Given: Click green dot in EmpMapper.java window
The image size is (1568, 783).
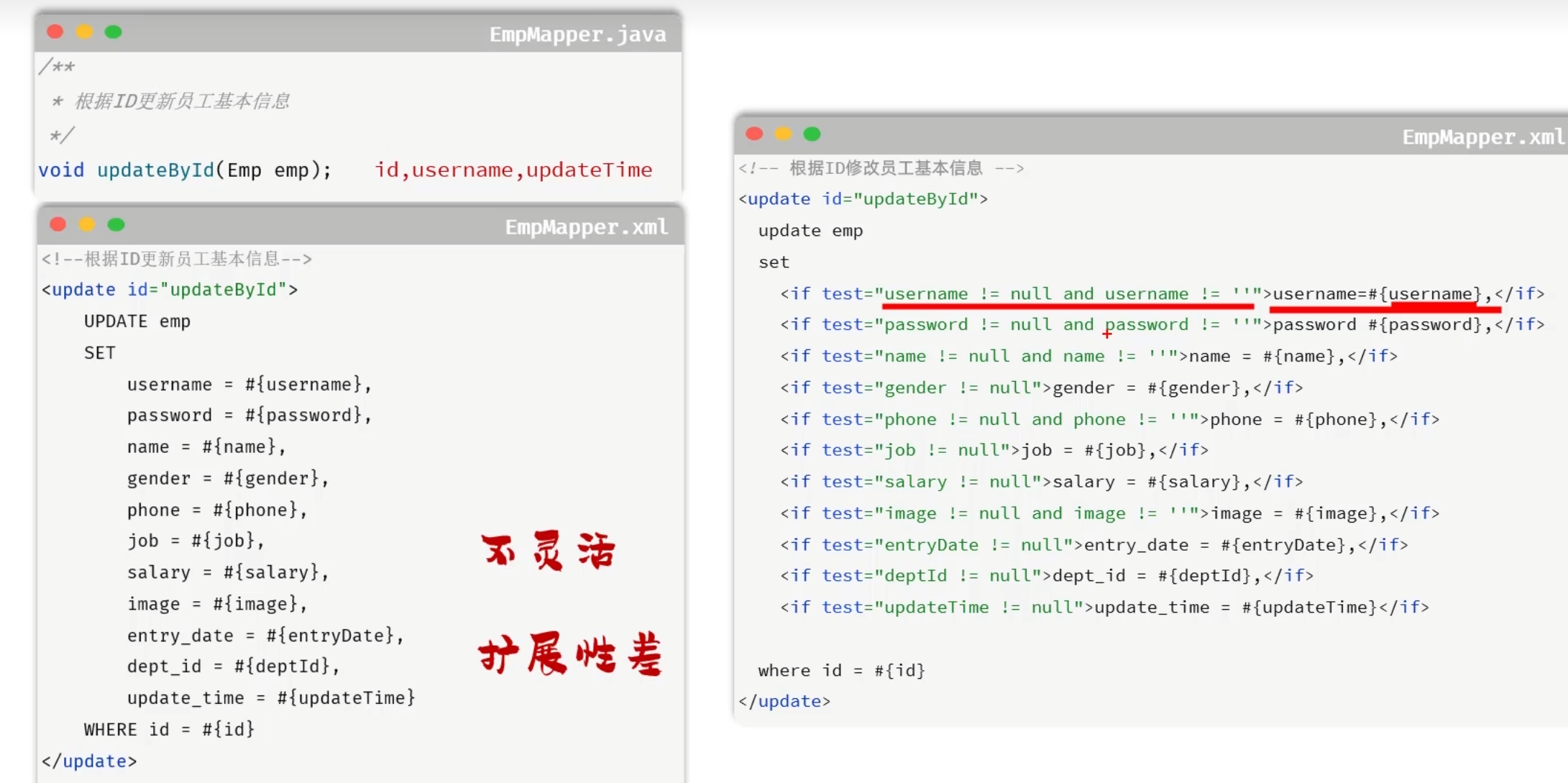Looking at the screenshot, I should coord(113,32).
